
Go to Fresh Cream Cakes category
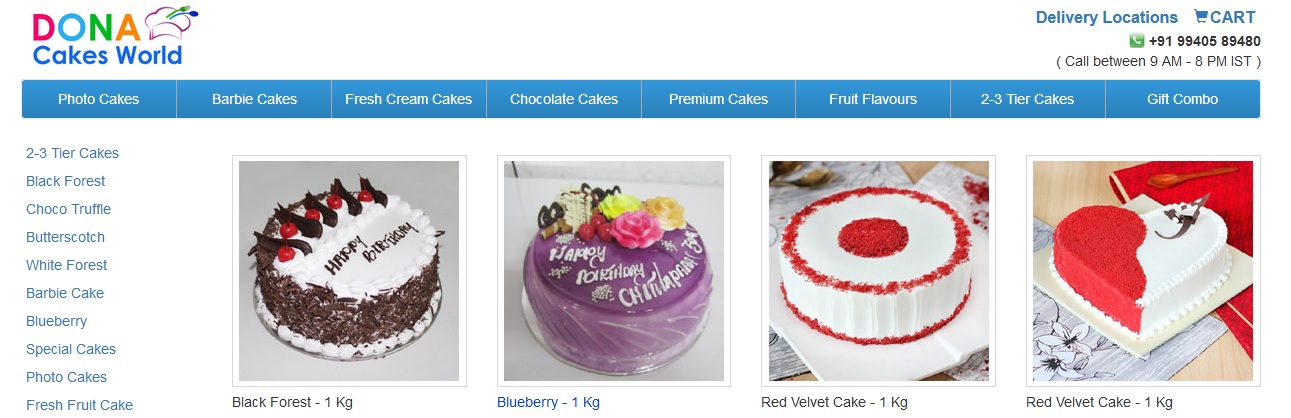pyautogui.click(x=408, y=99)
